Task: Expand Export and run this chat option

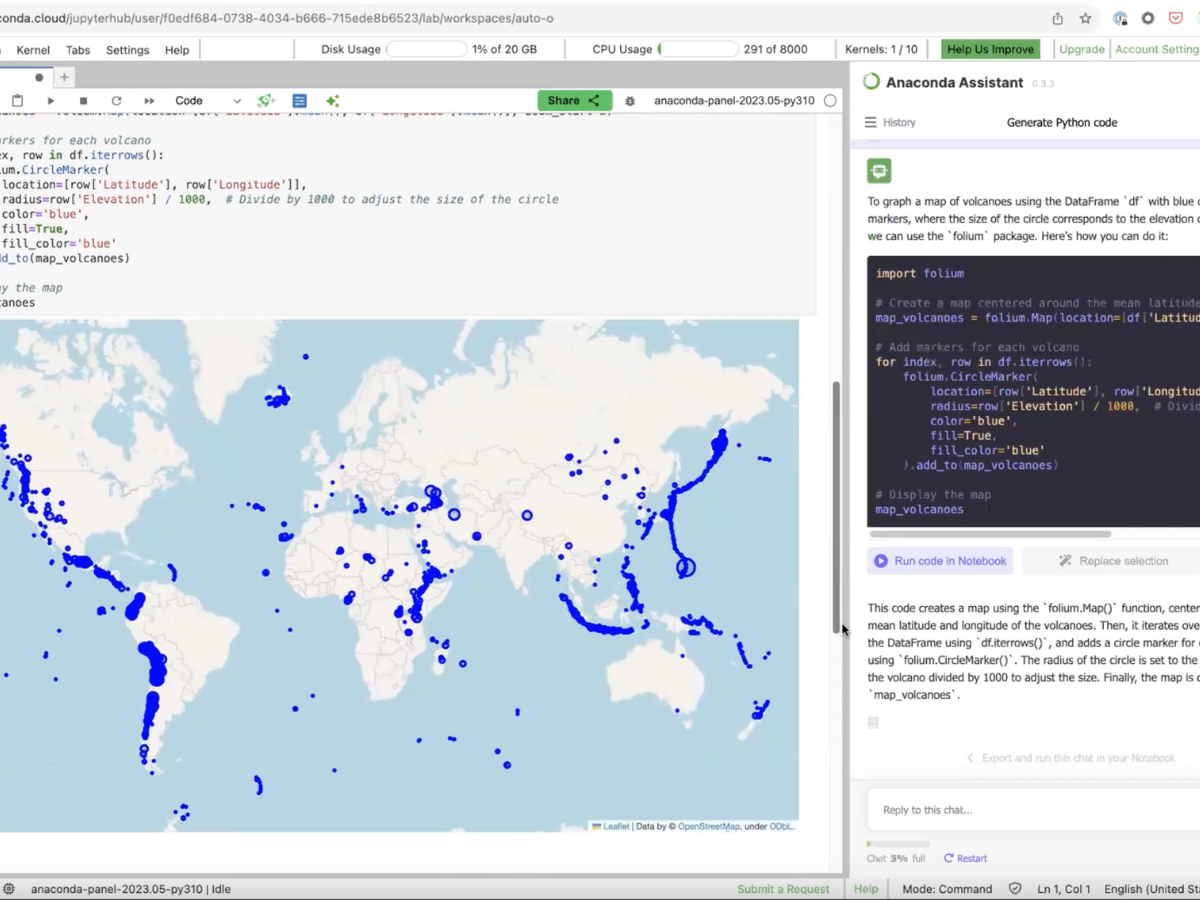Action: 1070,758
